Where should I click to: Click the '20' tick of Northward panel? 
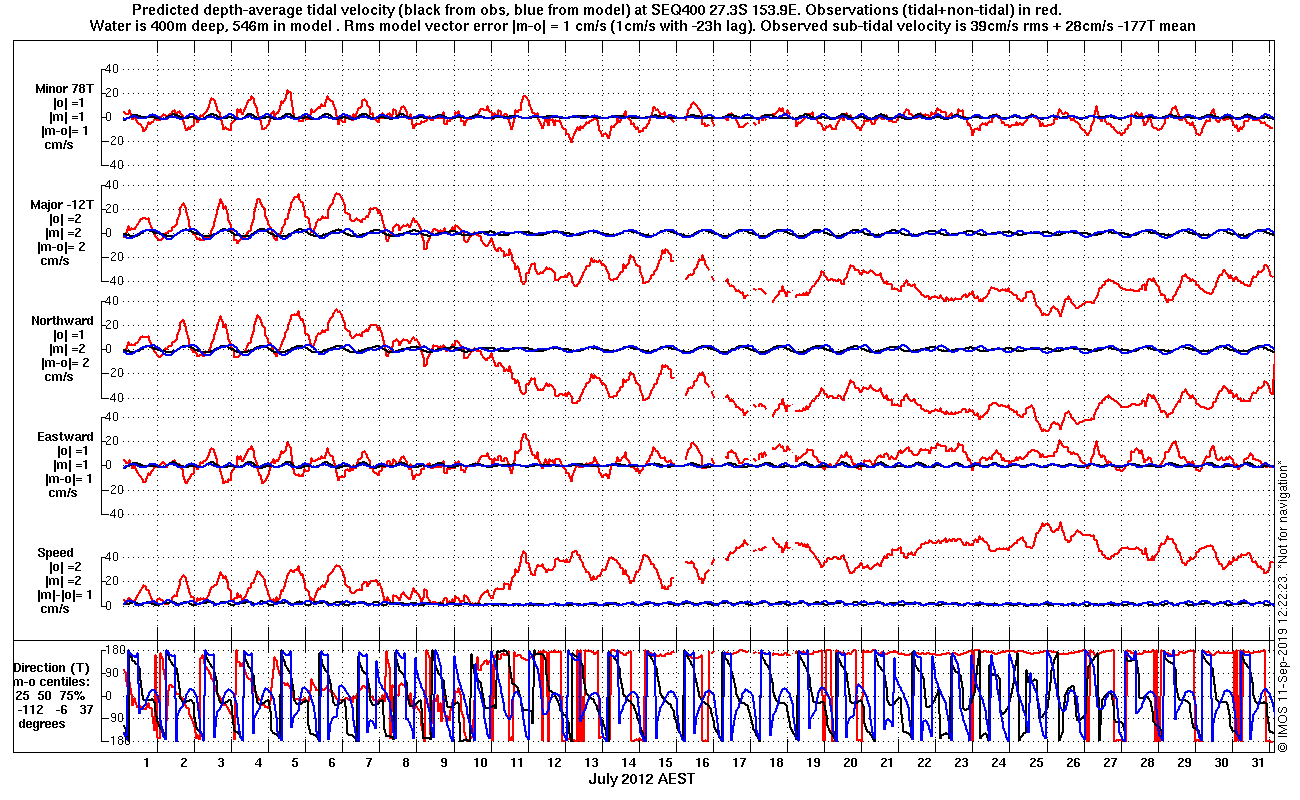pyautogui.click(x=113, y=325)
